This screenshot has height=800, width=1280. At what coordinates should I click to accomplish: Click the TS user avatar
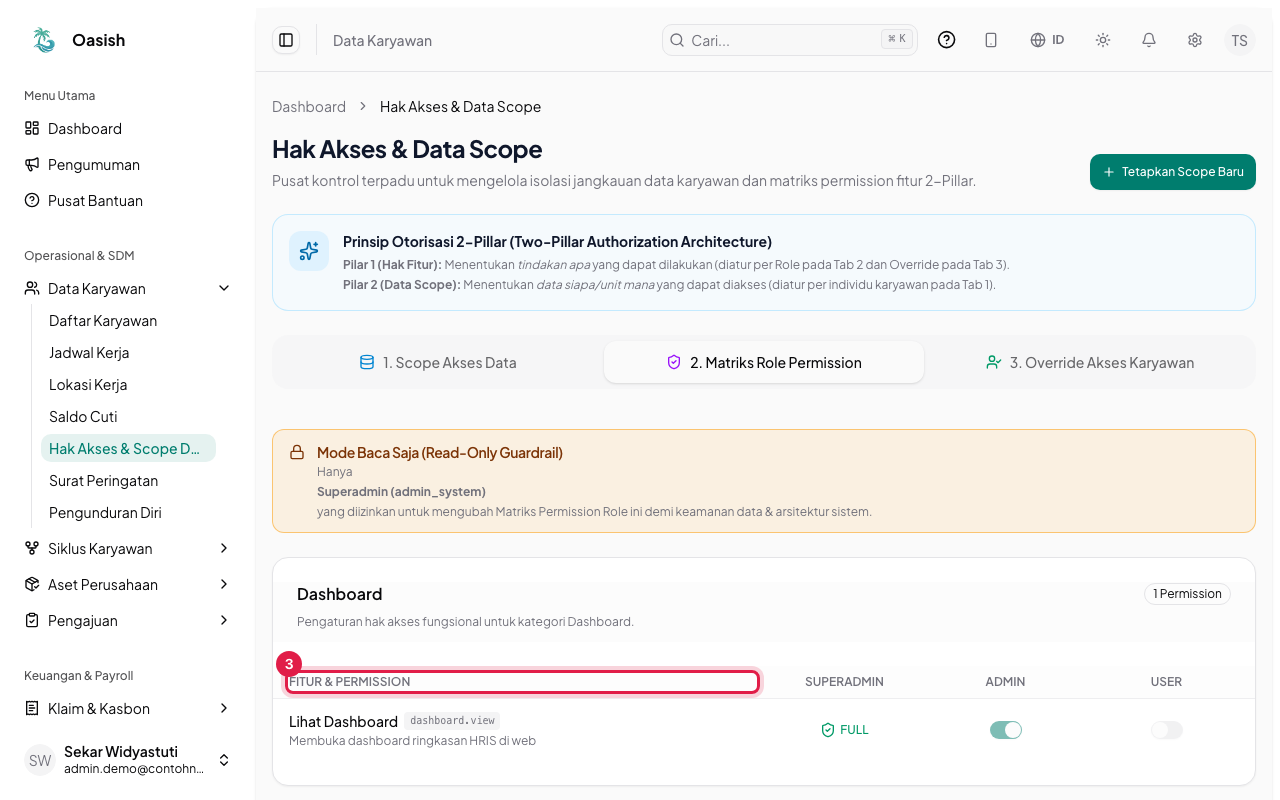pyautogui.click(x=1240, y=40)
